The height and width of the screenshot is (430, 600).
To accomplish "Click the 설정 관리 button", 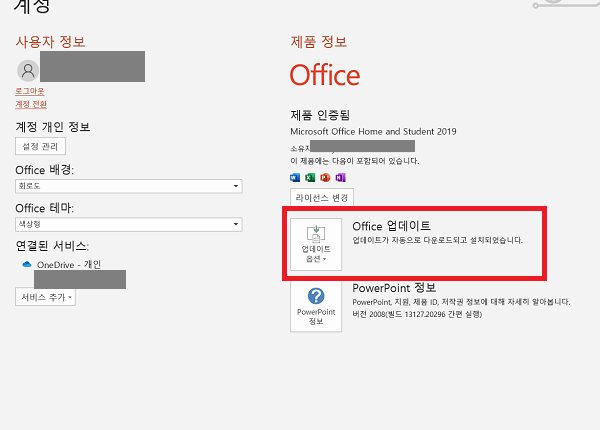I will pos(40,146).
